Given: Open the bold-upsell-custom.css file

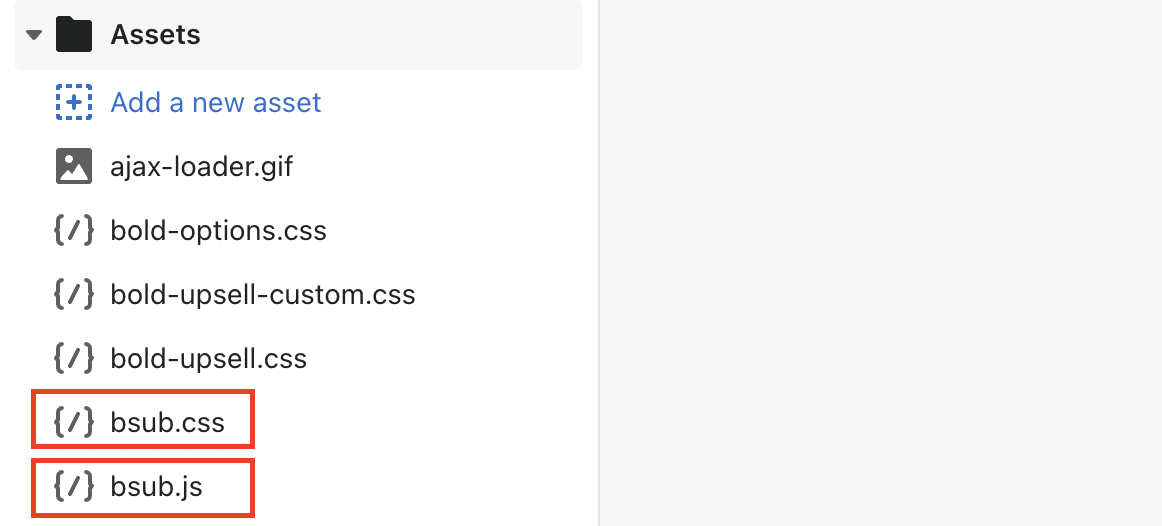Looking at the screenshot, I should coord(263,295).
